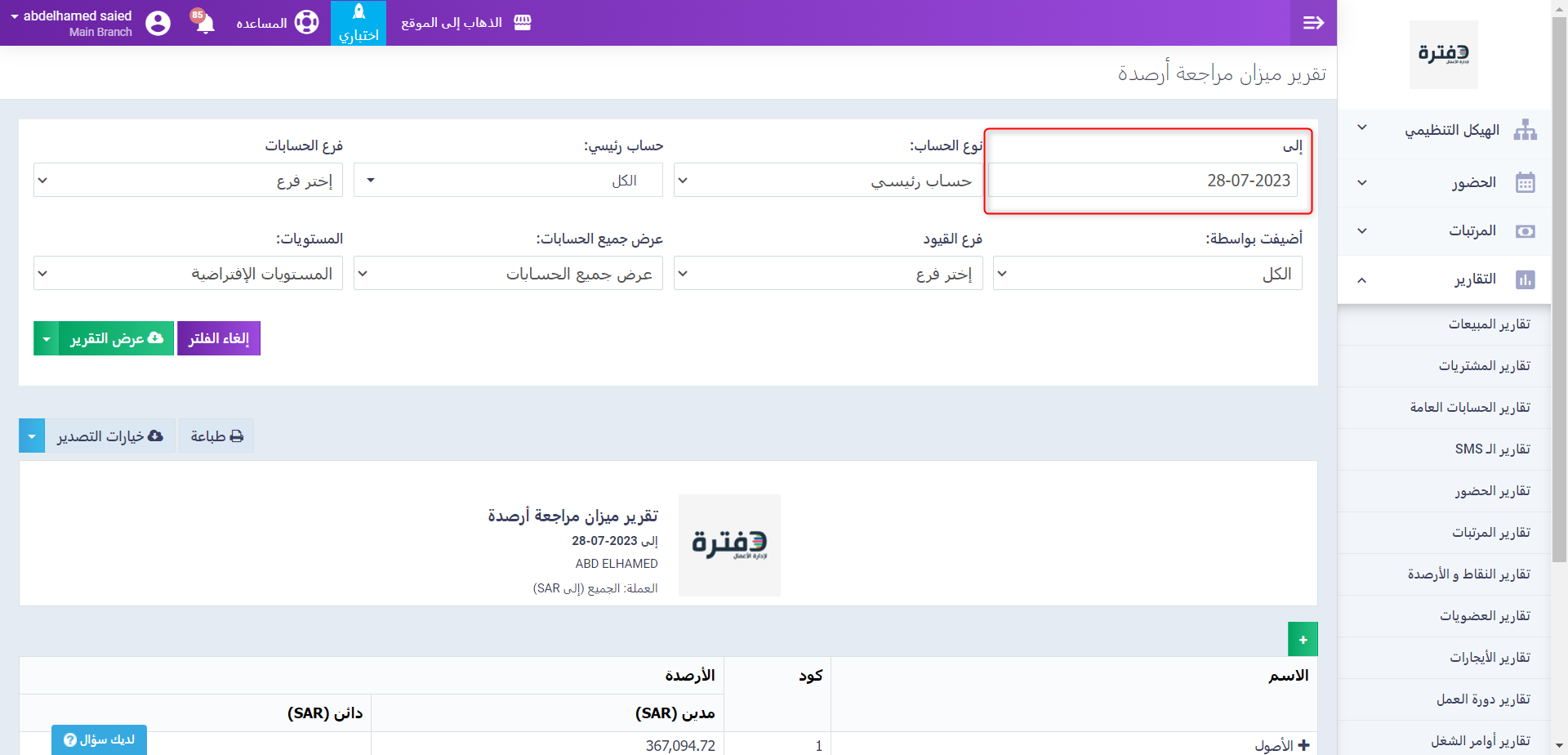Viewport: 1568px width, 755px height.
Task: Click the green plus expand-all button
Action: click(1303, 639)
